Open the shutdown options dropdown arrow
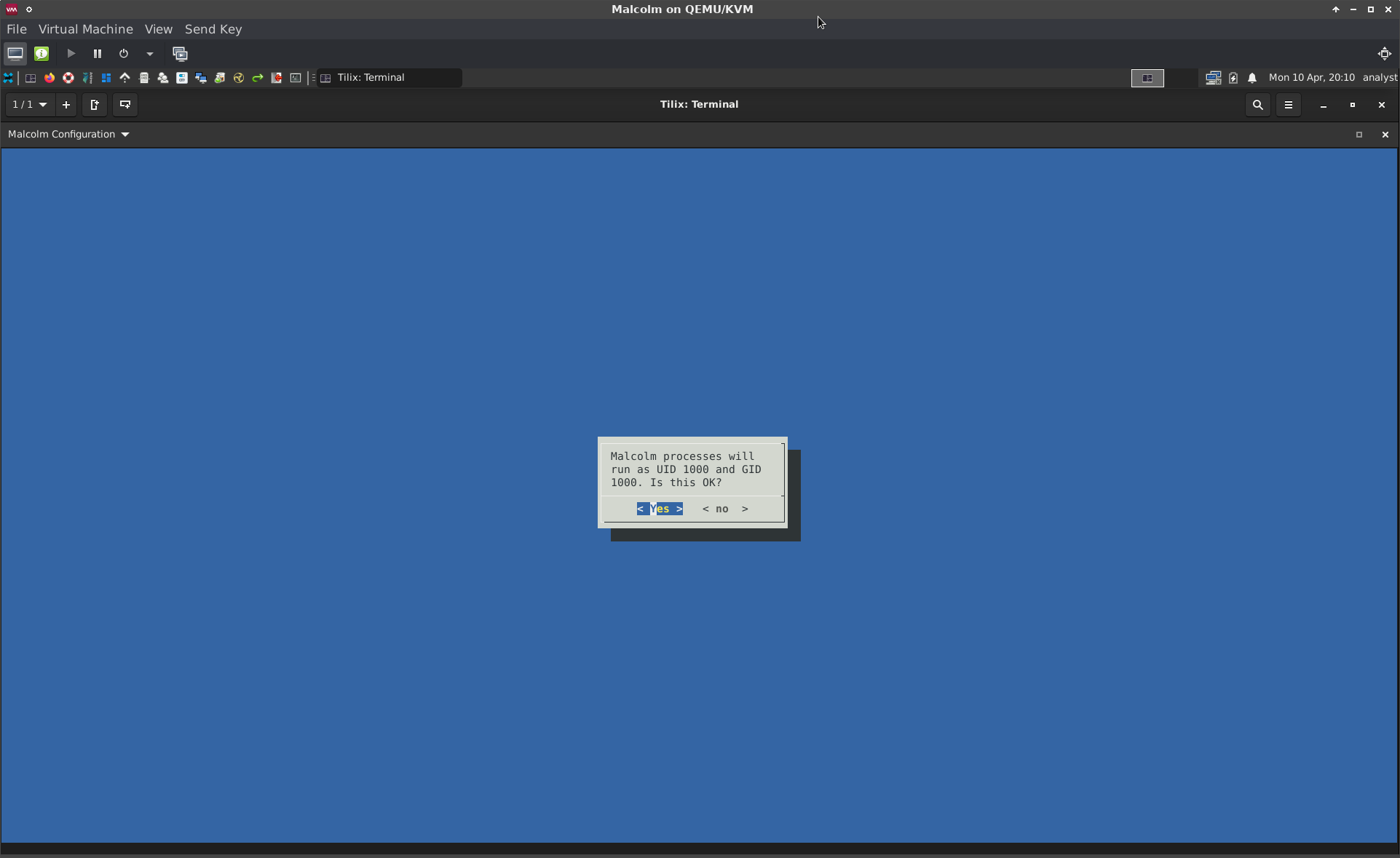 149,54
